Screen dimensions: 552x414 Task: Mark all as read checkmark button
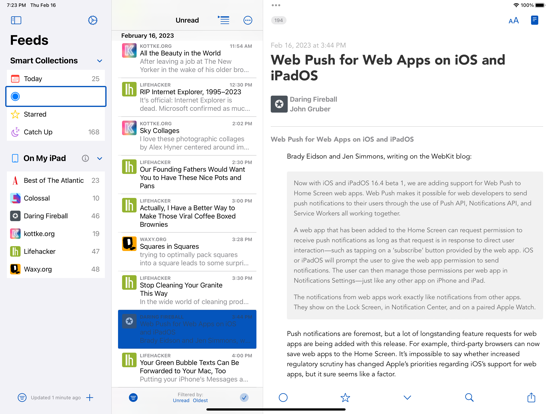pos(244,397)
